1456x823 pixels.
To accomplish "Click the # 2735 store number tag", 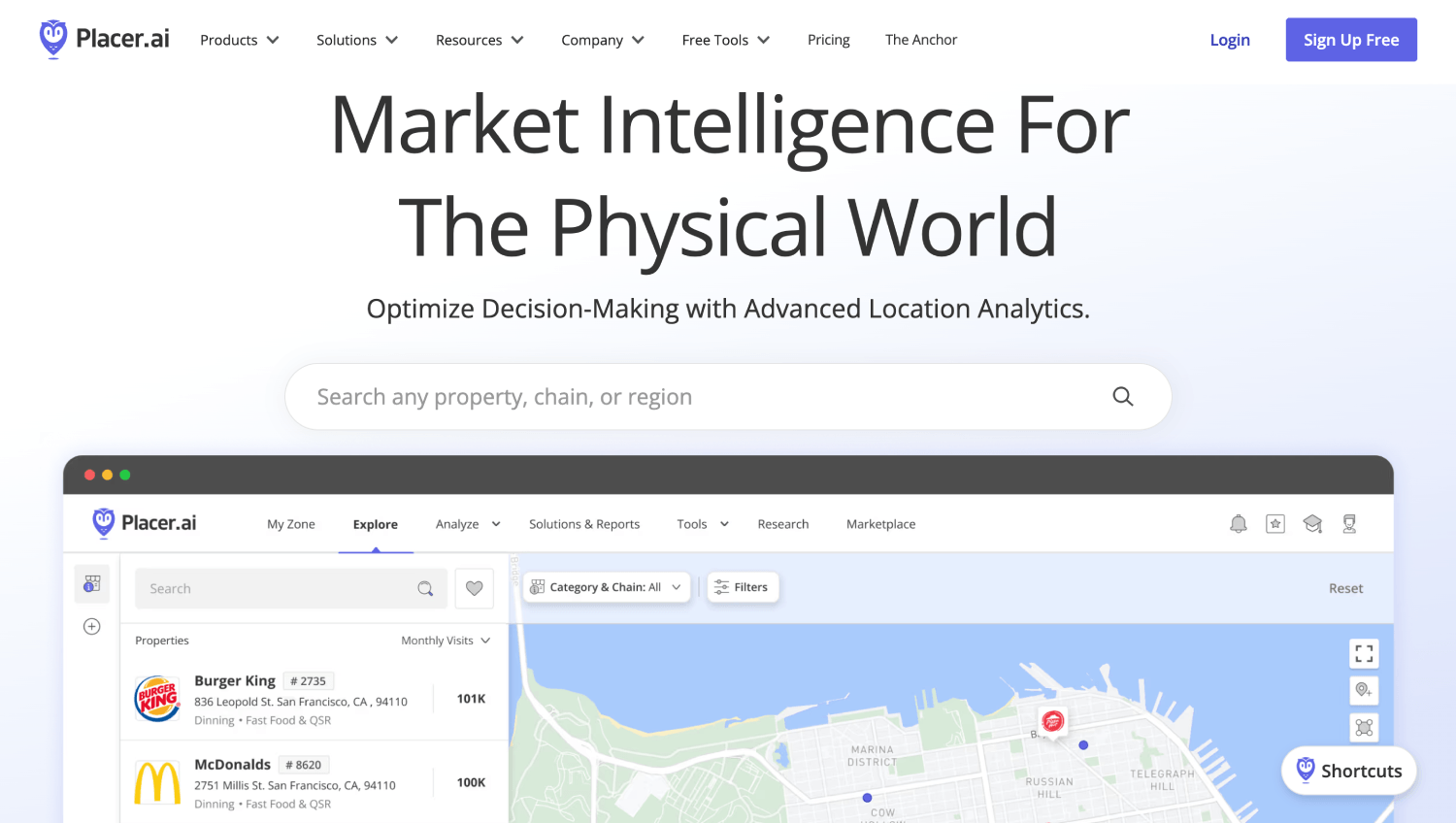I will 309,681.
